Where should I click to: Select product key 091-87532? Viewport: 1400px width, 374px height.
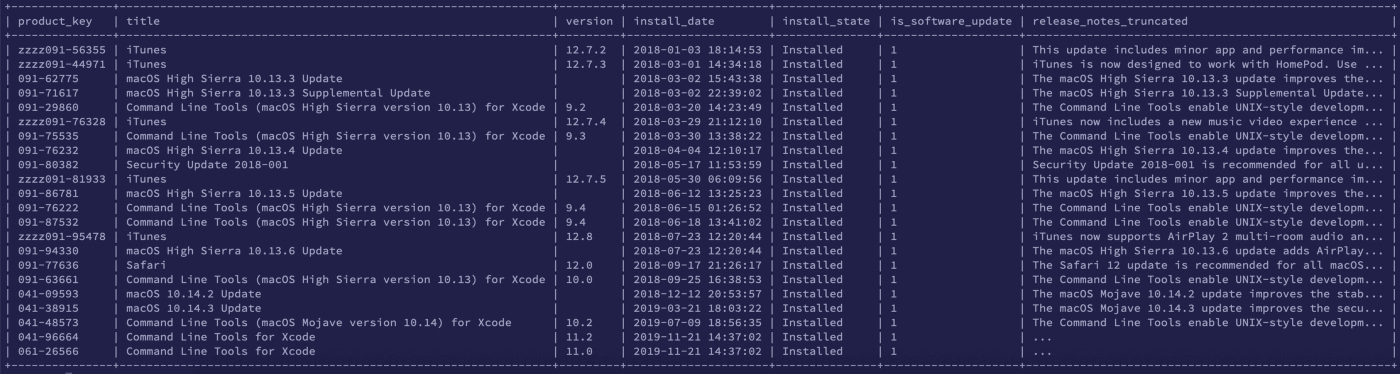point(48,222)
